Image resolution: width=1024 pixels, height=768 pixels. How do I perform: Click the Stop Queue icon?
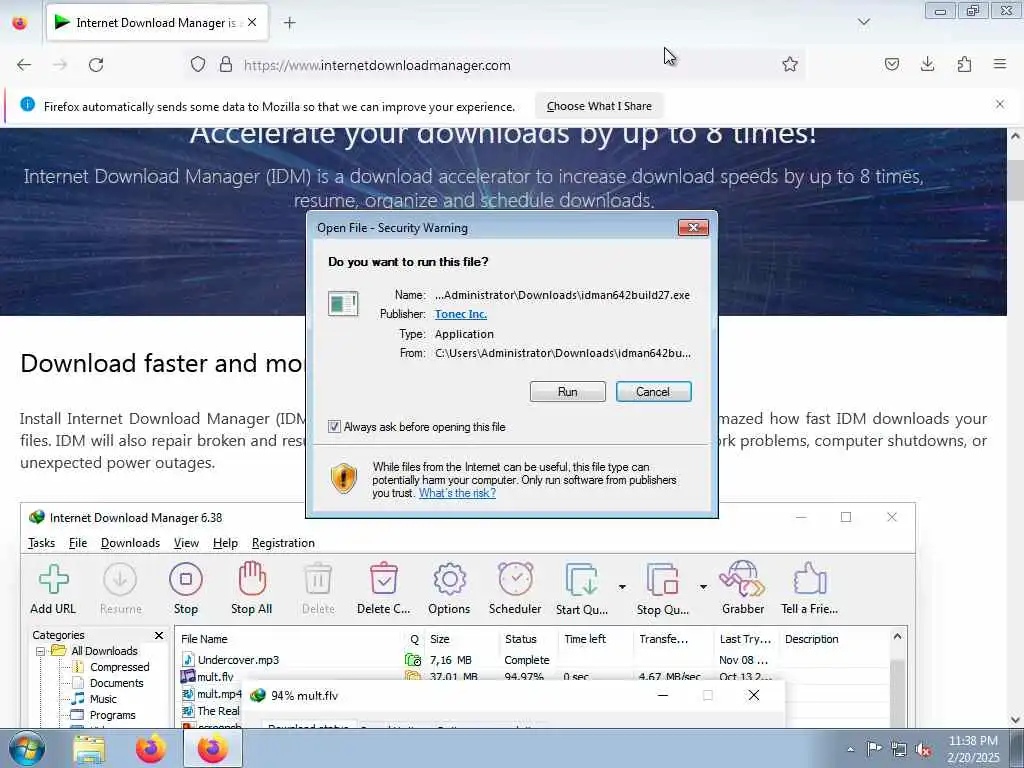click(x=662, y=580)
